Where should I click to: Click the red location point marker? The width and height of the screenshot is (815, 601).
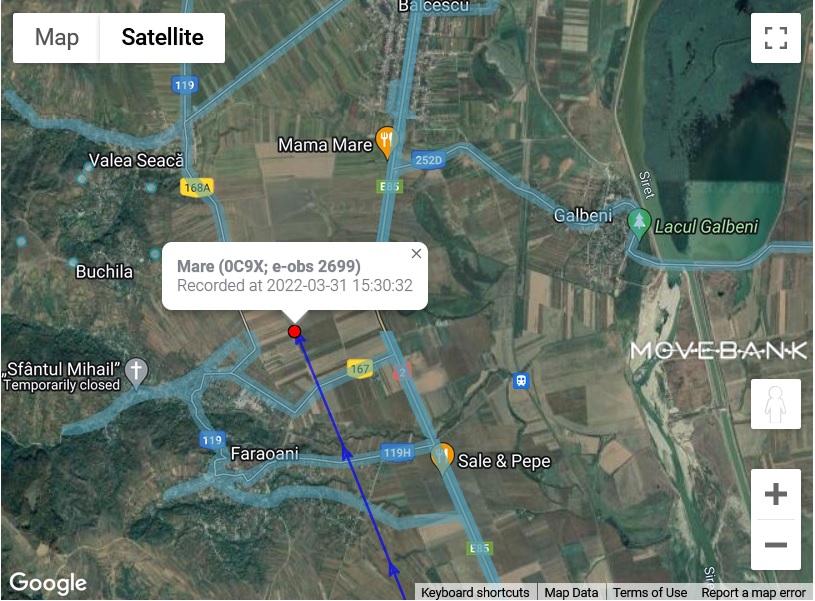[x=295, y=332]
